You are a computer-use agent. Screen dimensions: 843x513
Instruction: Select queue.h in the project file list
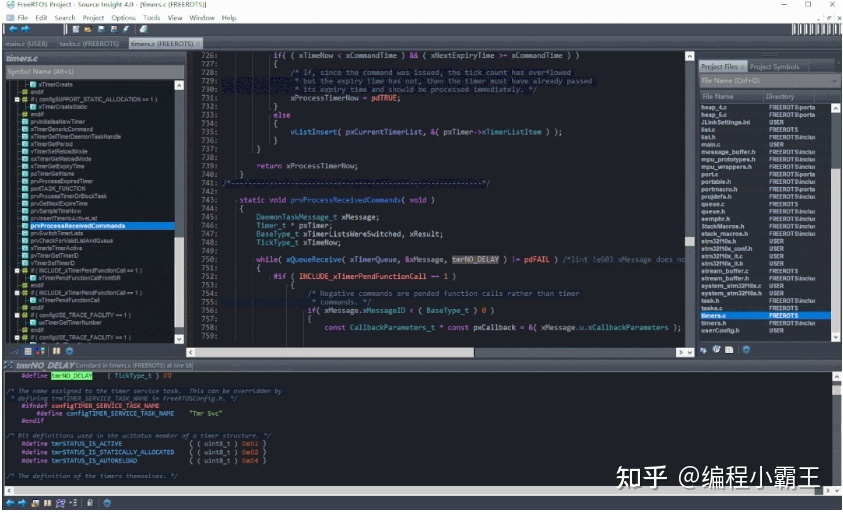713,211
